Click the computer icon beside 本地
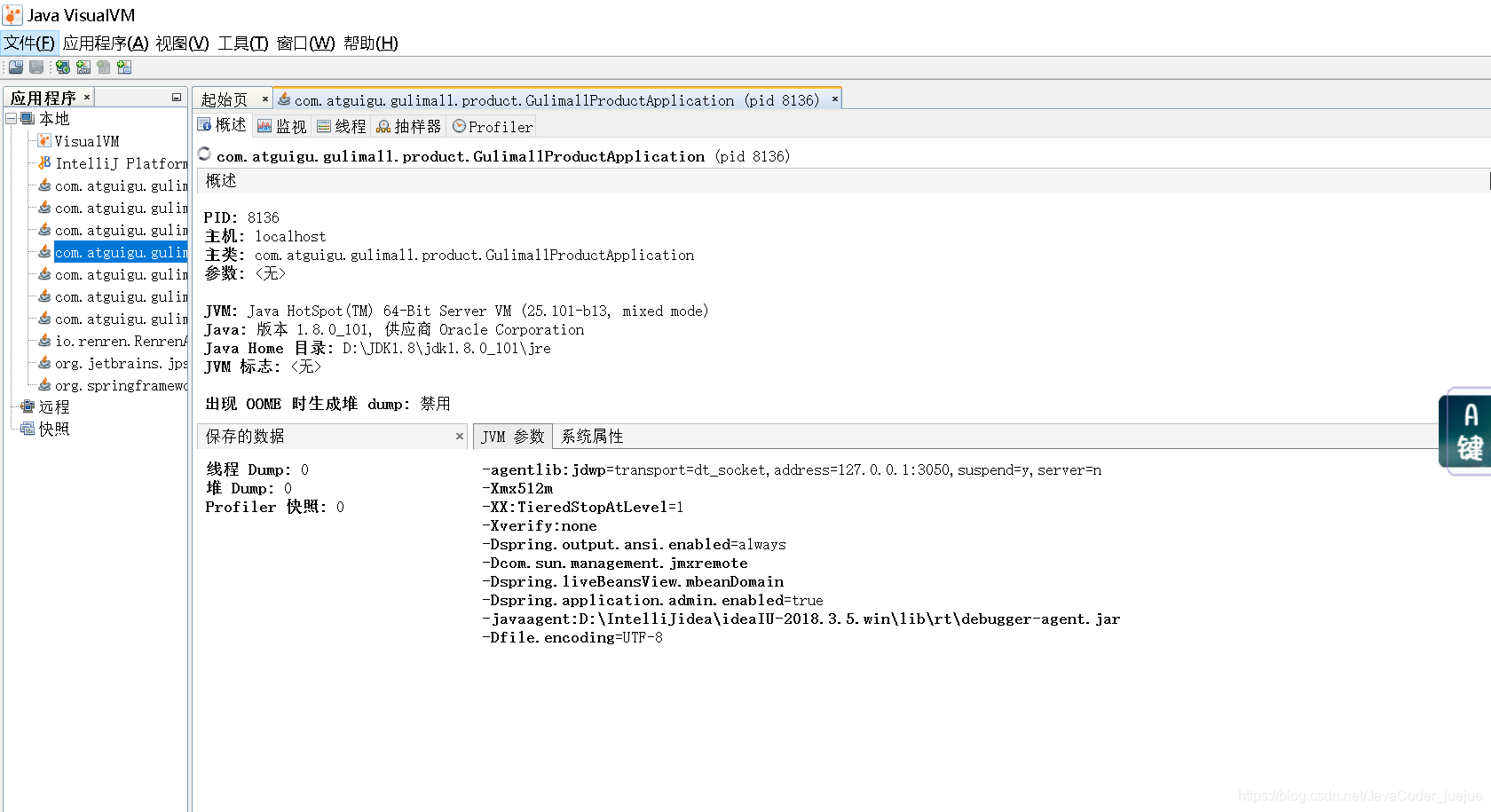1491x812 pixels. 28,119
